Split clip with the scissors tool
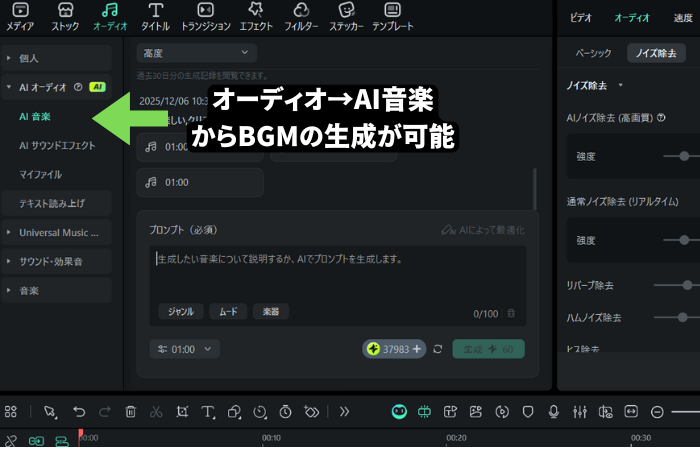Screen dimensions: 700x450 (156, 411)
